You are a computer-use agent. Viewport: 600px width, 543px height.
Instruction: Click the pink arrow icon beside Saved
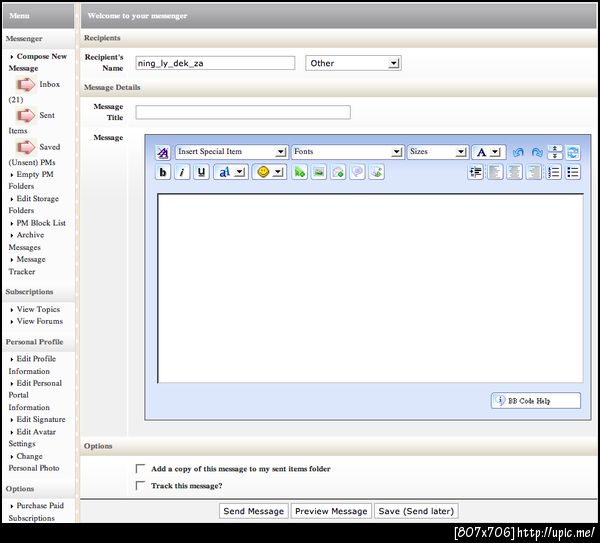tap(26, 147)
